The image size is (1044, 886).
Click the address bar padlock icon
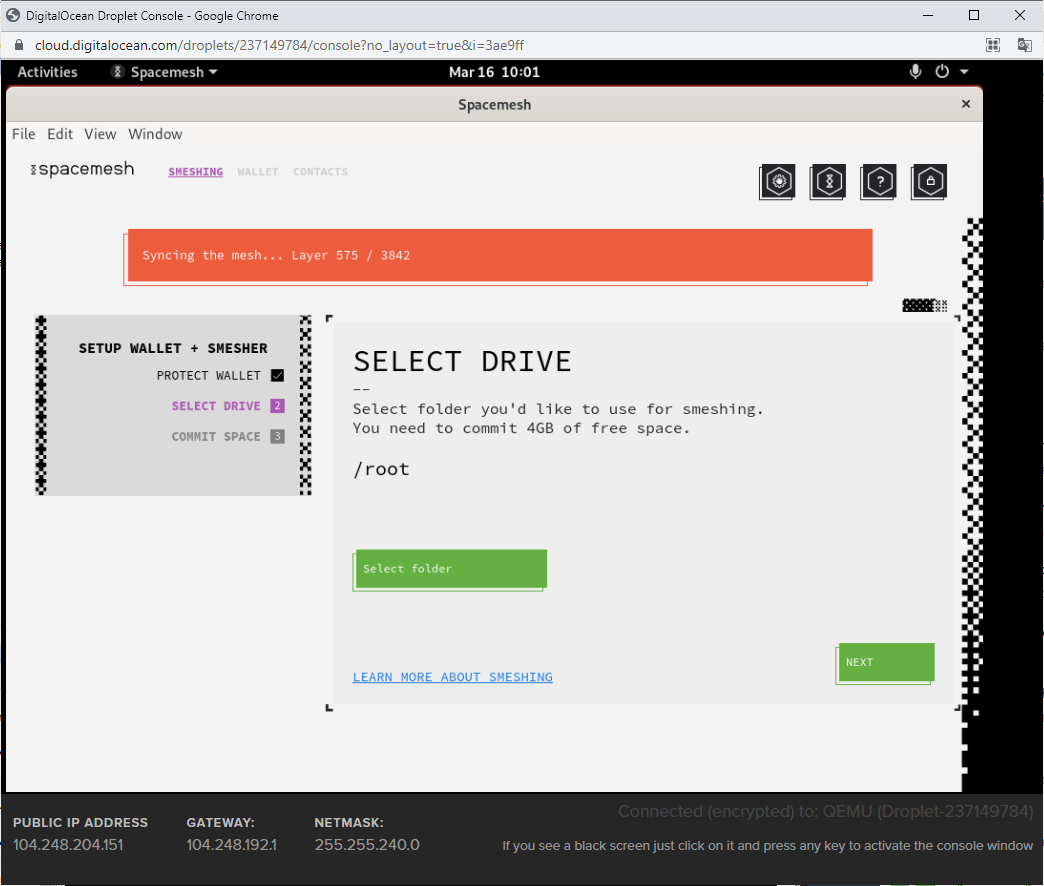18,45
